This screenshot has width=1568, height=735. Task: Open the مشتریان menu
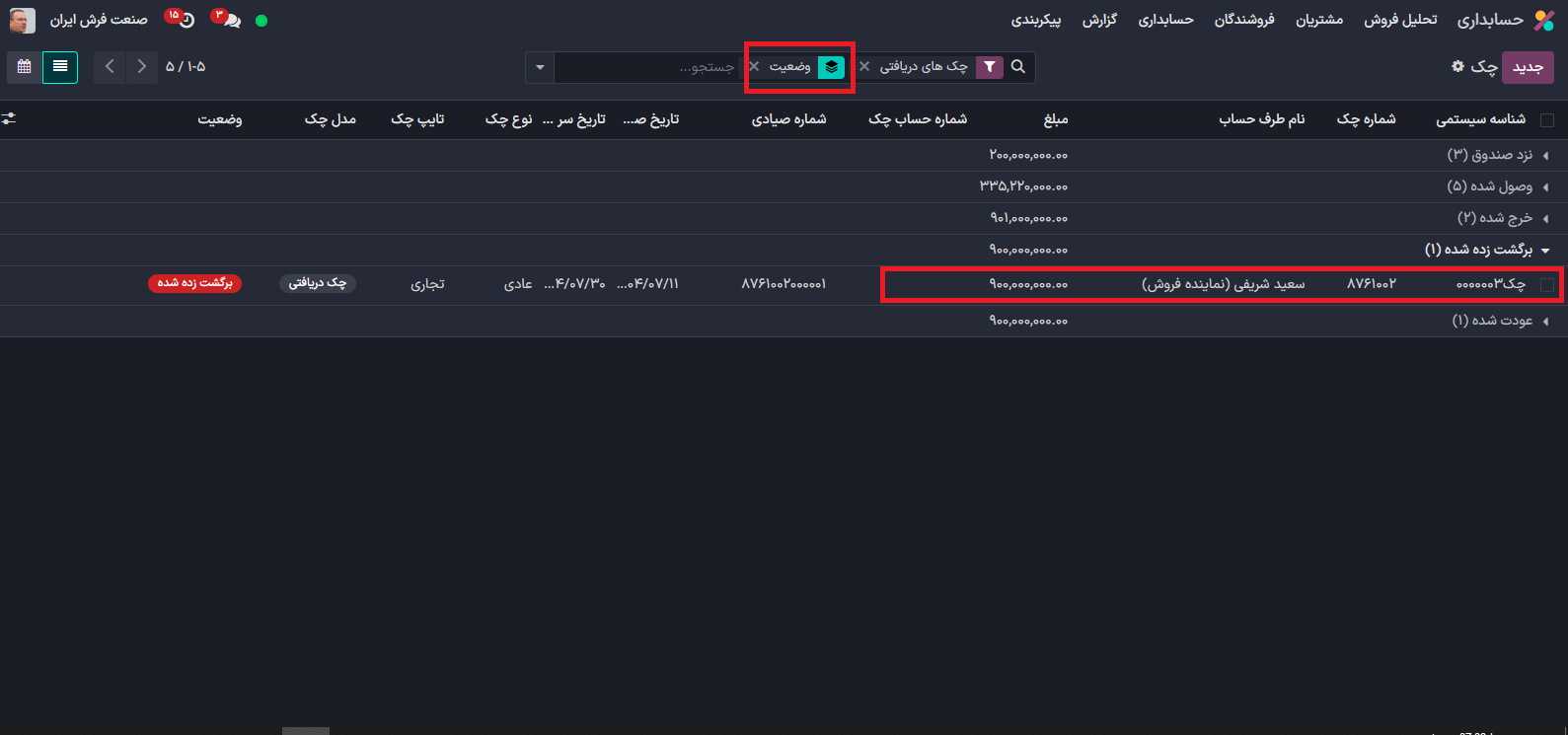[x=1318, y=20]
